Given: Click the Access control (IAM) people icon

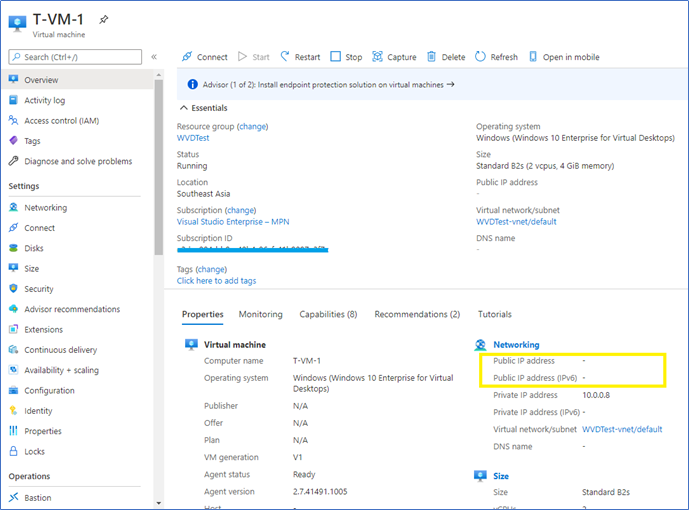Looking at the screenshot, I should [14, 120].
